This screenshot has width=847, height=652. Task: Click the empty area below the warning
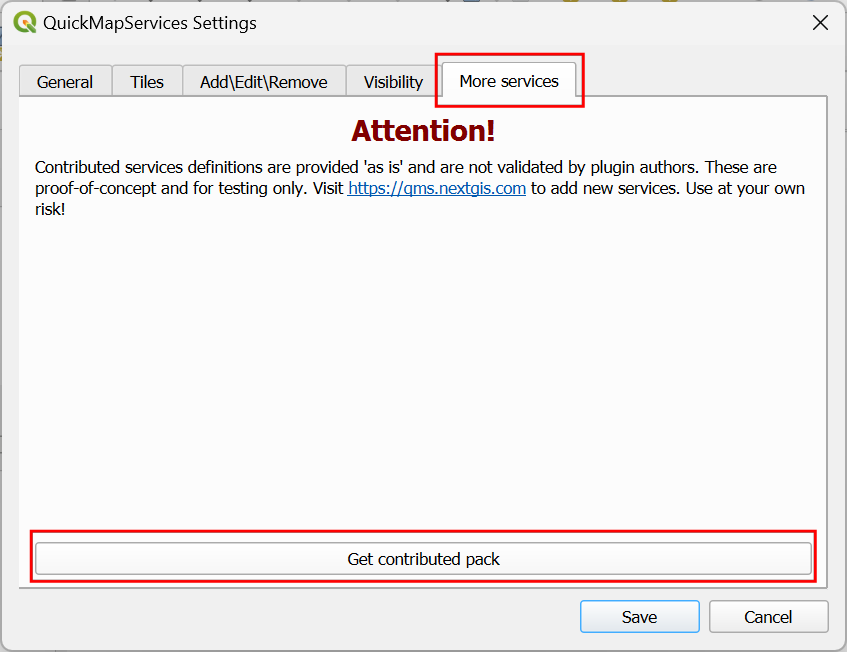coord(423,370)
